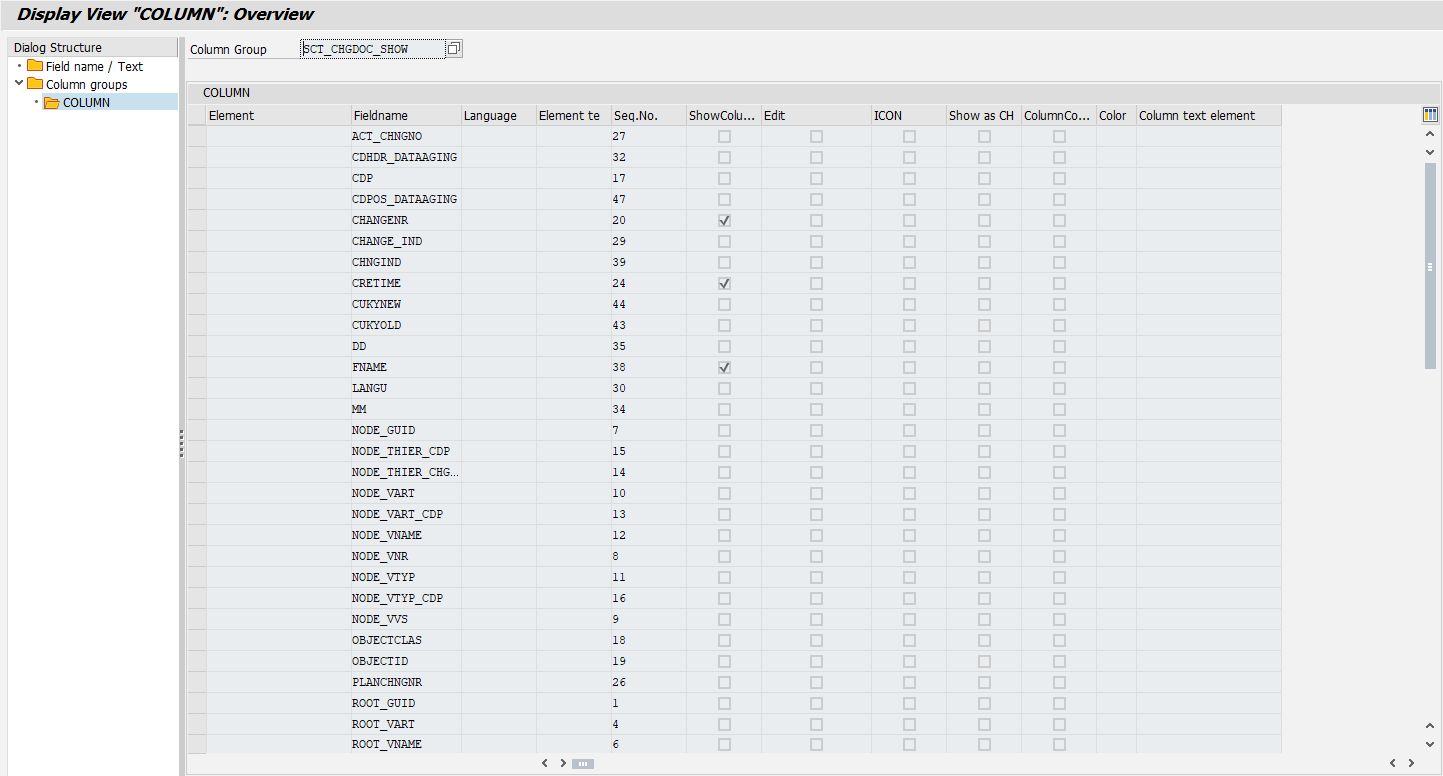The width and height of the screenshot is (1443, 776).
Task: Select the row marker for ACT_CHNGNO
Action: [x=197, y=136]
